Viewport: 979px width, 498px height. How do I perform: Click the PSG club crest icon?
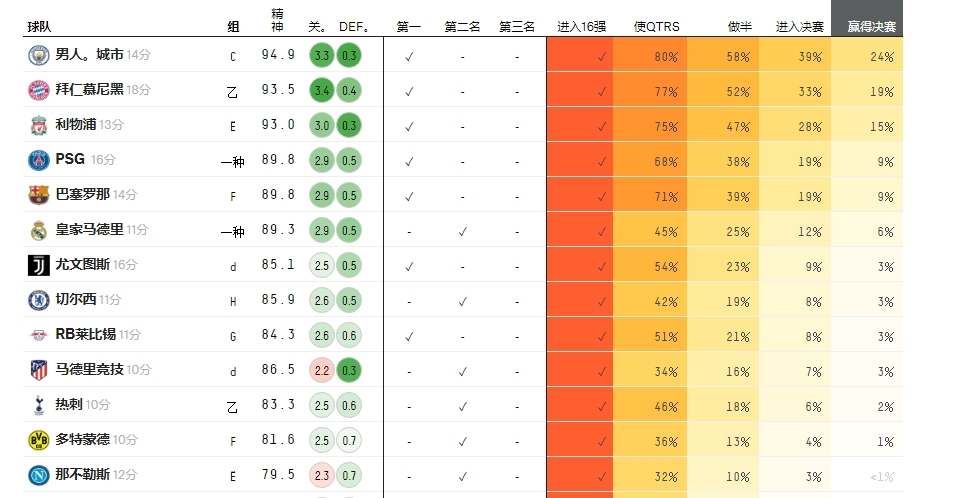tap(38, 160)
